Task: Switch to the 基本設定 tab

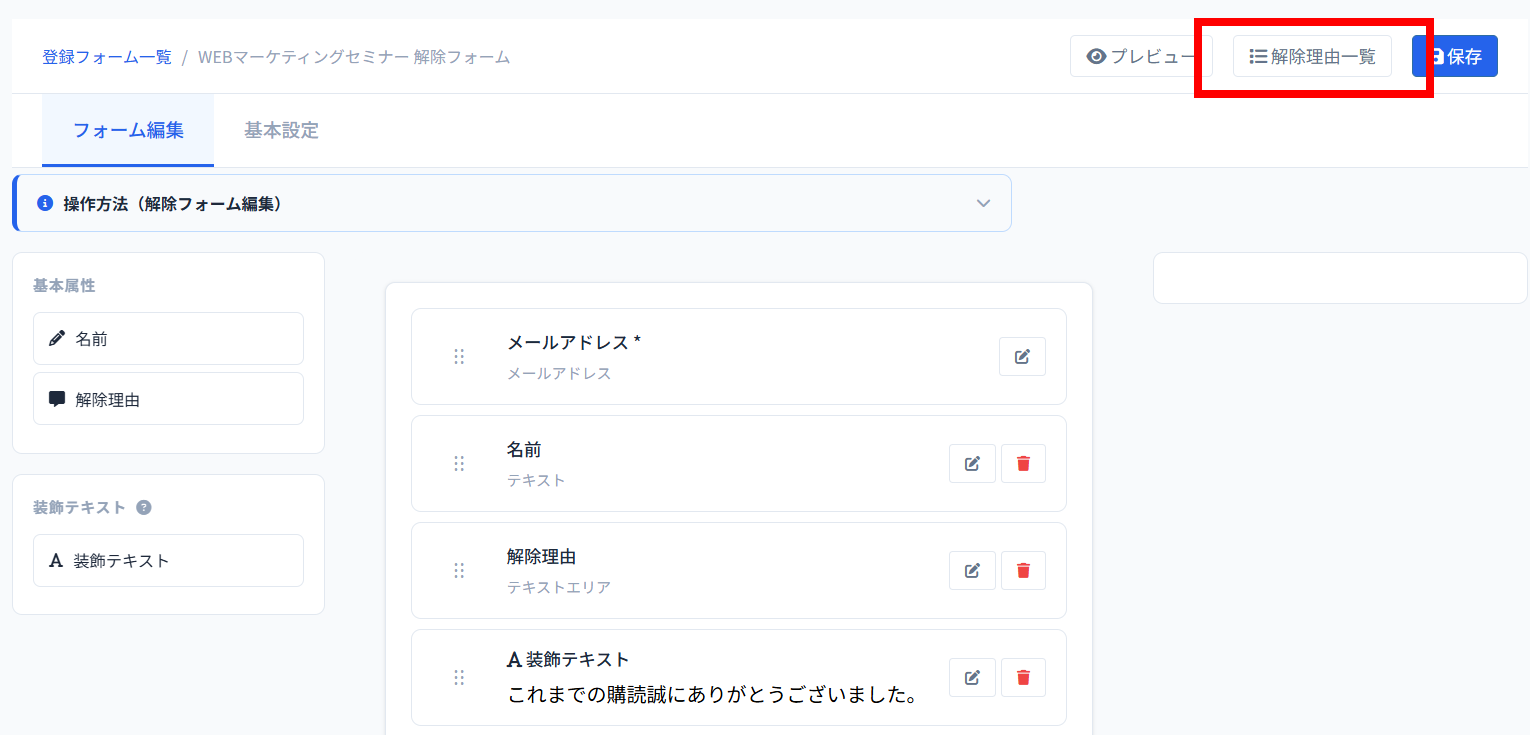Action: pyautogui.click(x=281, y=130)
